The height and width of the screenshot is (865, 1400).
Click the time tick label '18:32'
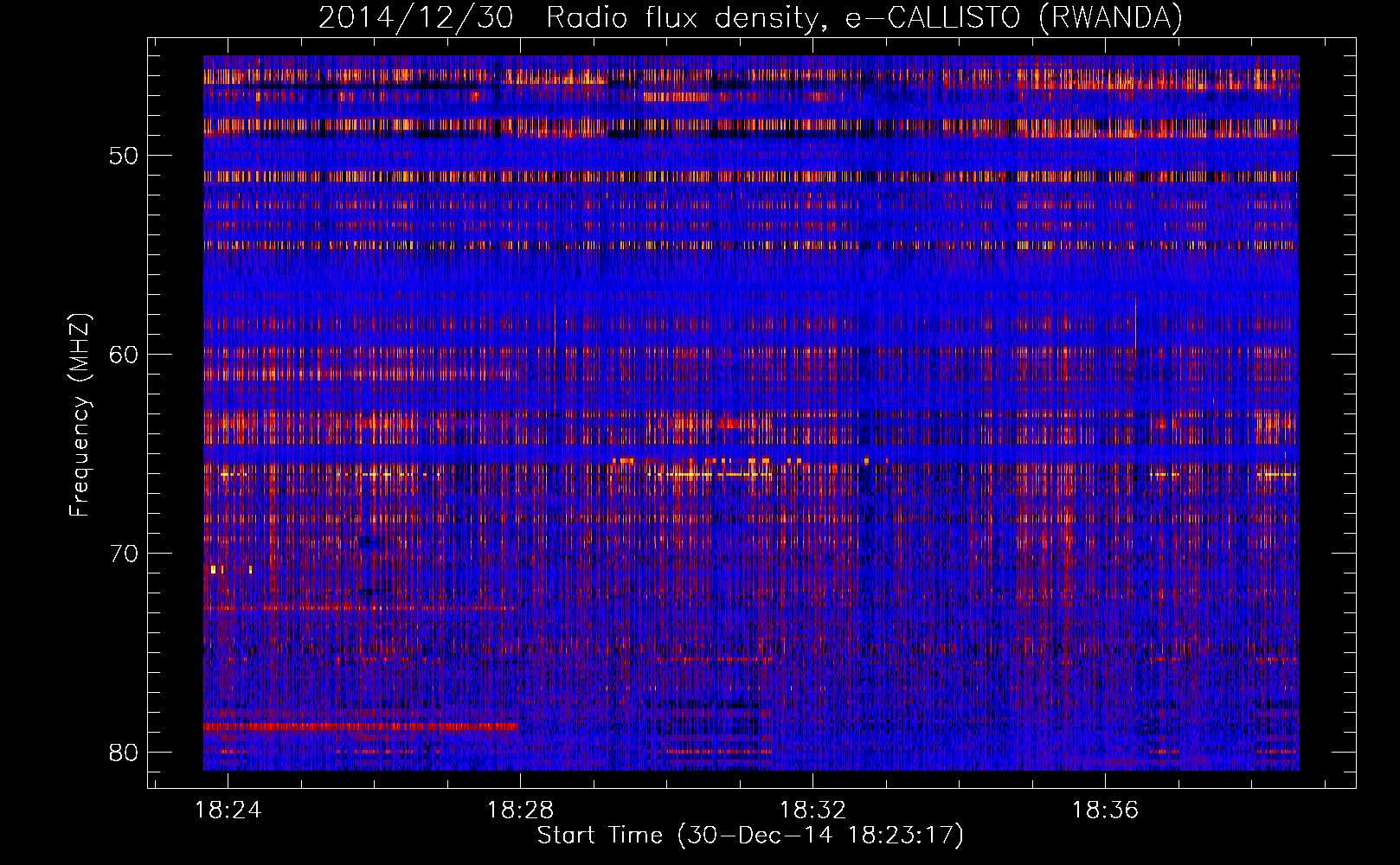tap(812, 811)
